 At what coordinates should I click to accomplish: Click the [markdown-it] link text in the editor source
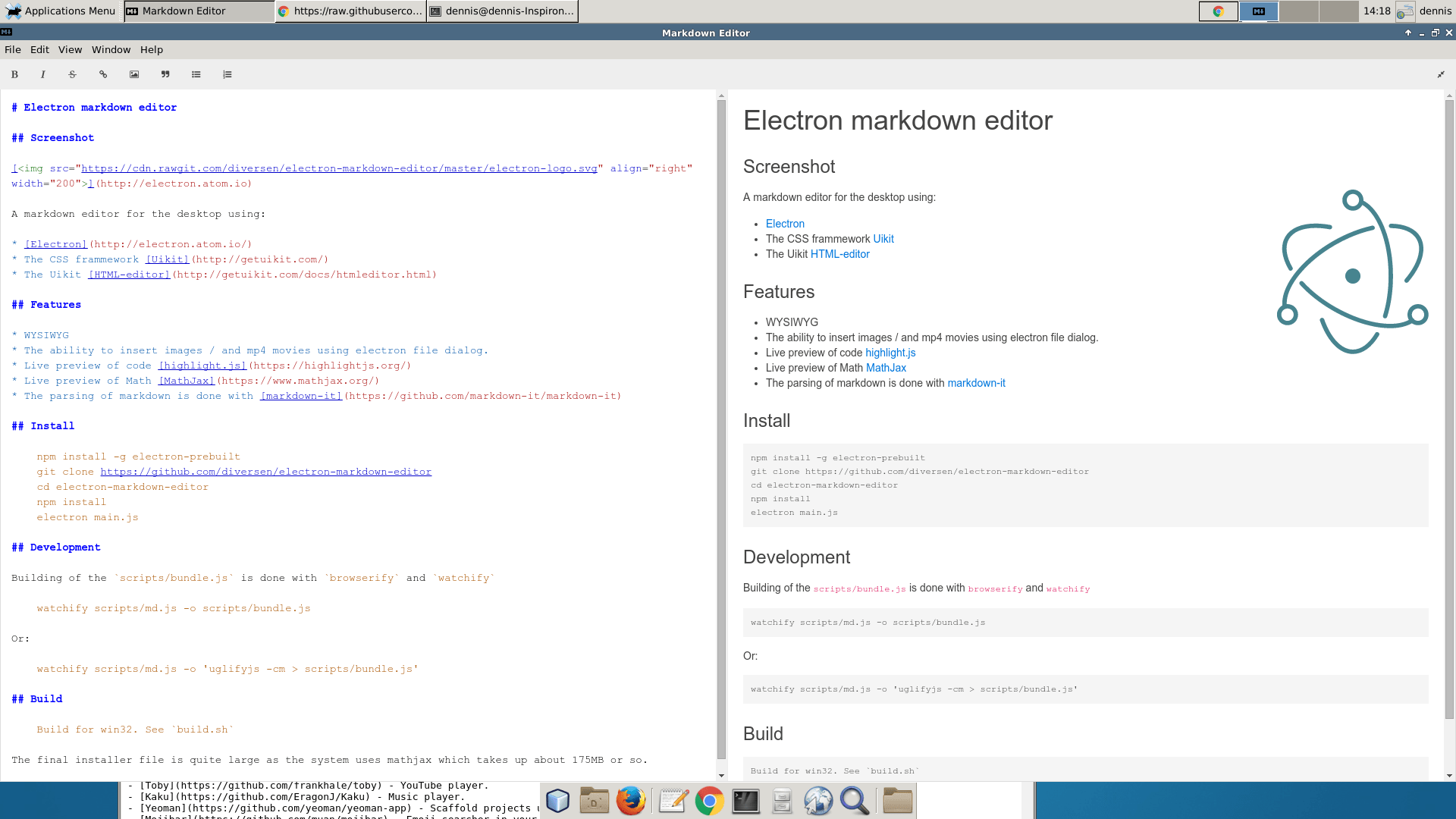click(301, 396)
